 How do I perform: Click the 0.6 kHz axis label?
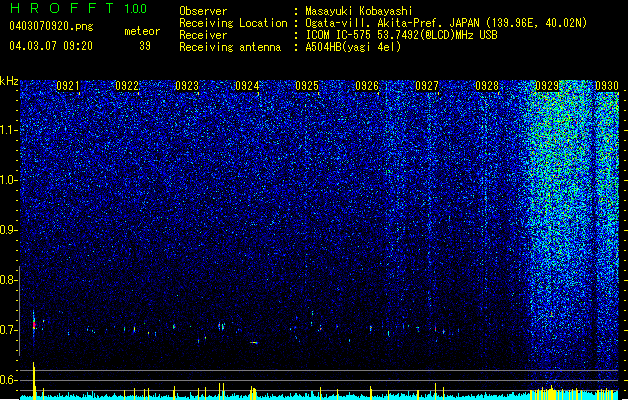point(8,380)
